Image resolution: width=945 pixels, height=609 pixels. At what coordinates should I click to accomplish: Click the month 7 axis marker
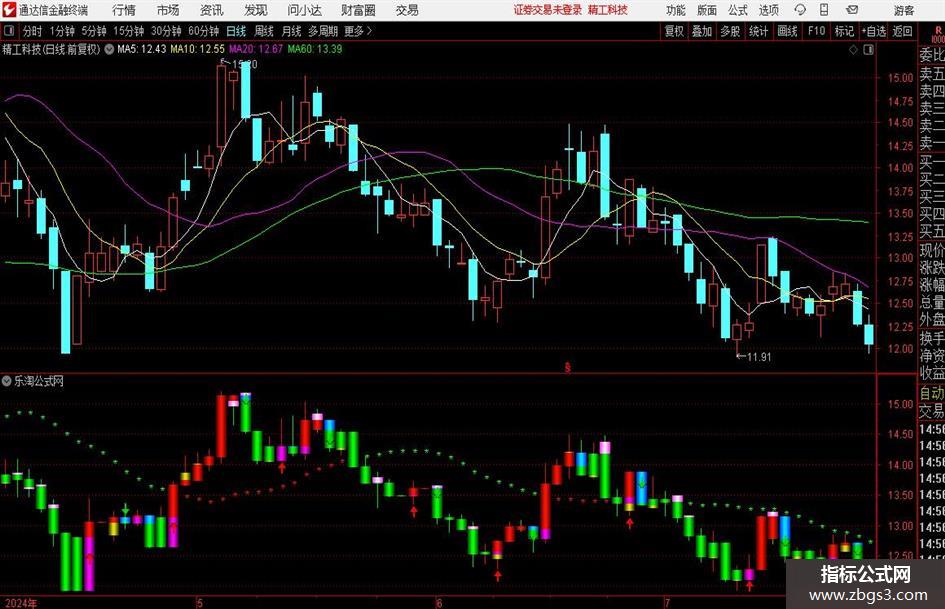(x=667, y=603)
